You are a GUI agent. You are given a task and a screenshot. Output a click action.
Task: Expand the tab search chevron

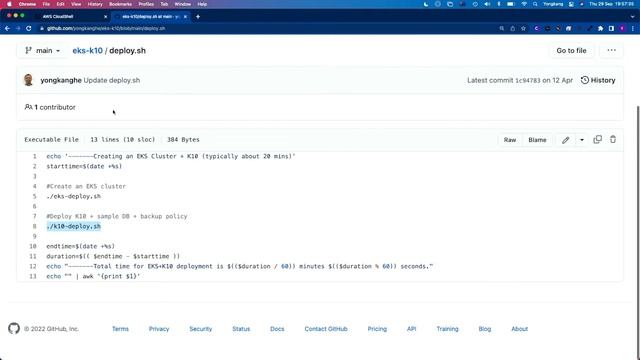[632, 17]
